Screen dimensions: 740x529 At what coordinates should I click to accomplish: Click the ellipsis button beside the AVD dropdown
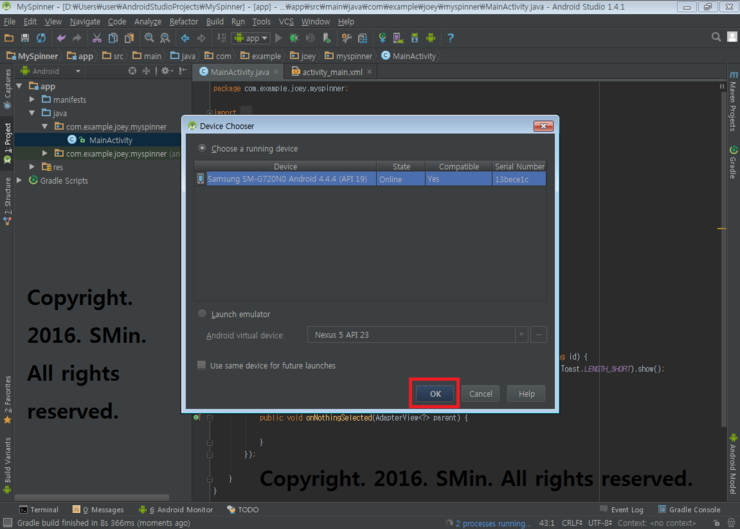pyautogui.click(x=538, y=335)
